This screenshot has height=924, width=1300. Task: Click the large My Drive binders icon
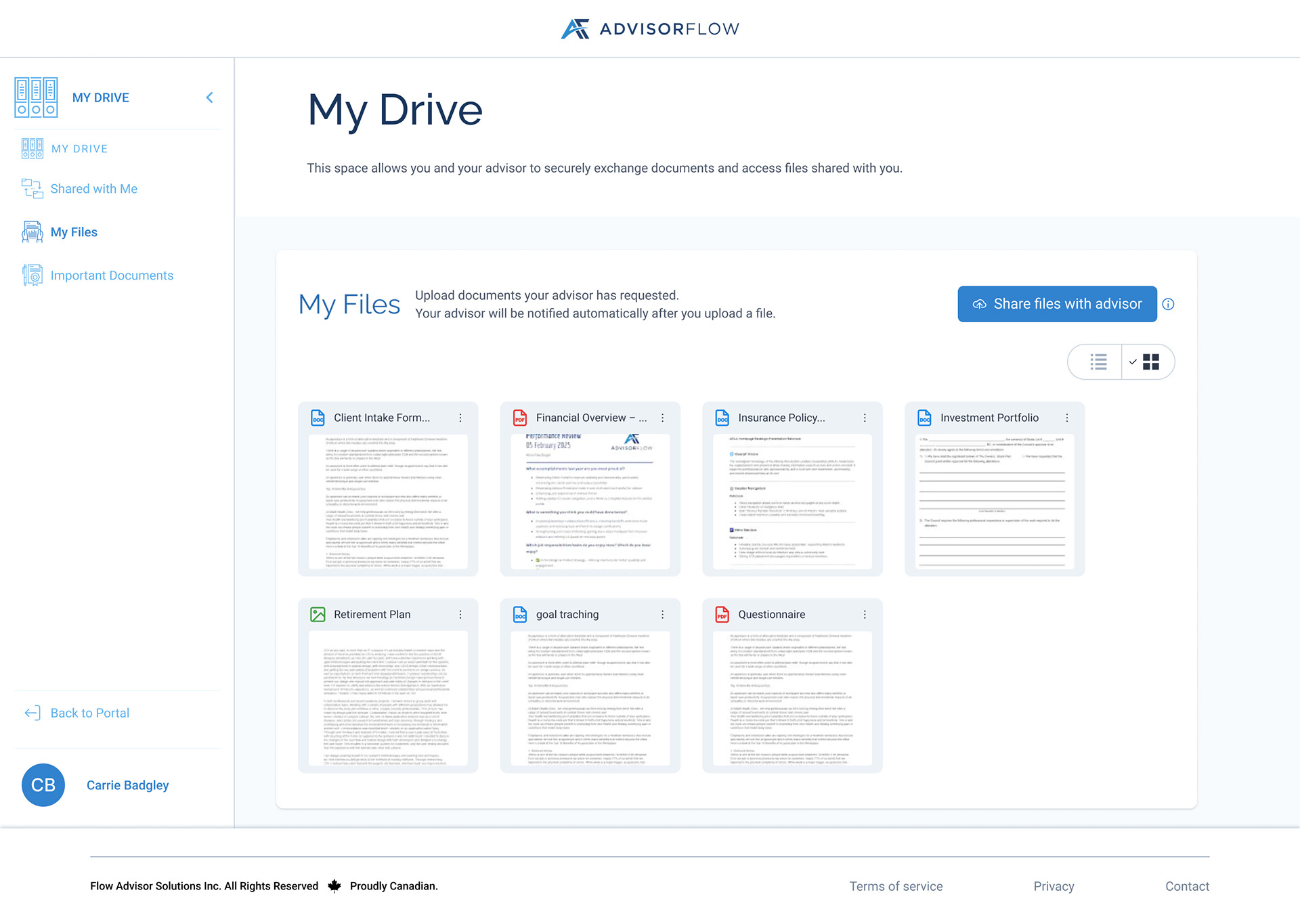tap(36, 97)
